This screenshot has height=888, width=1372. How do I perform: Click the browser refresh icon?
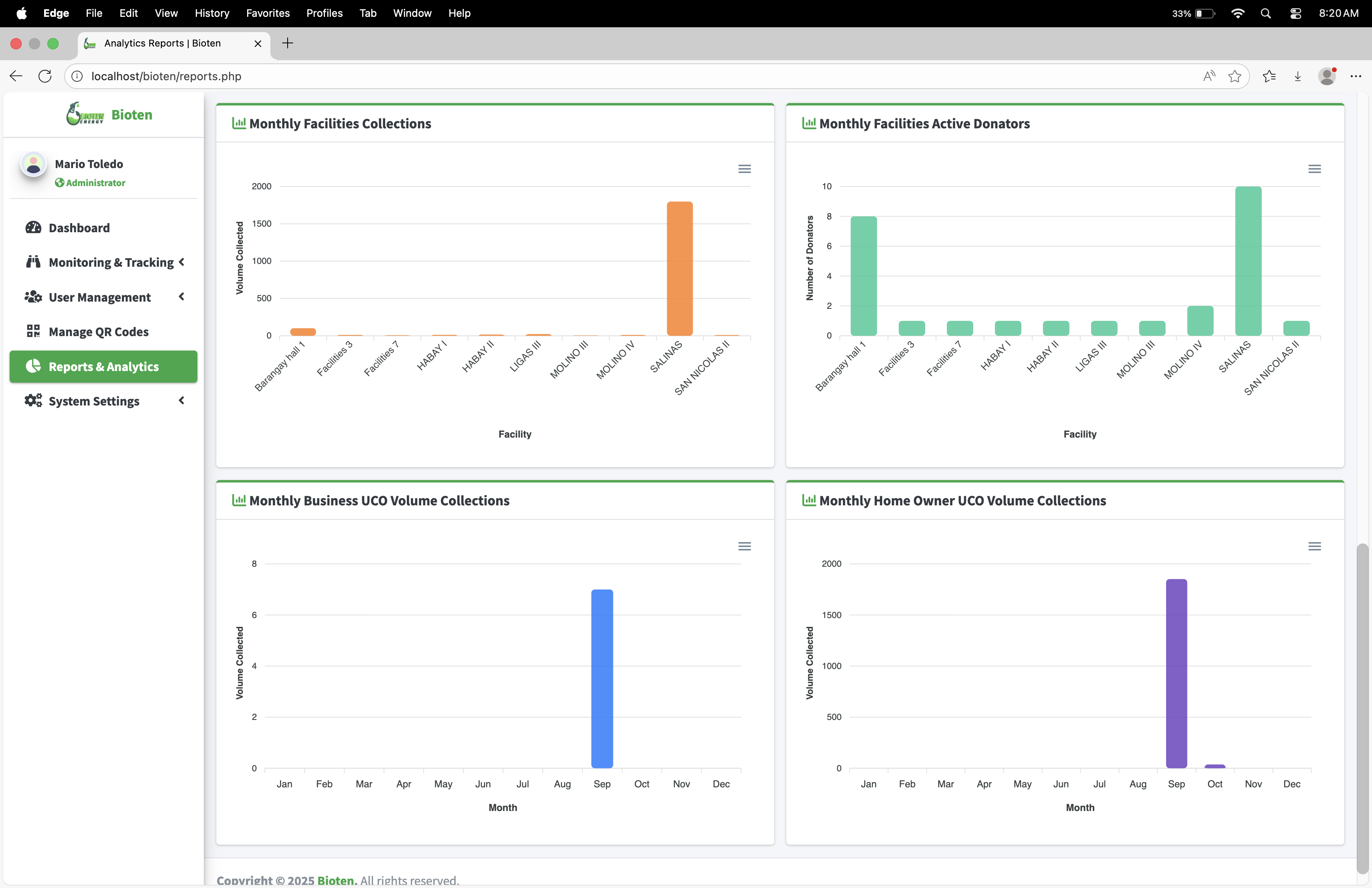pos(45,76)
